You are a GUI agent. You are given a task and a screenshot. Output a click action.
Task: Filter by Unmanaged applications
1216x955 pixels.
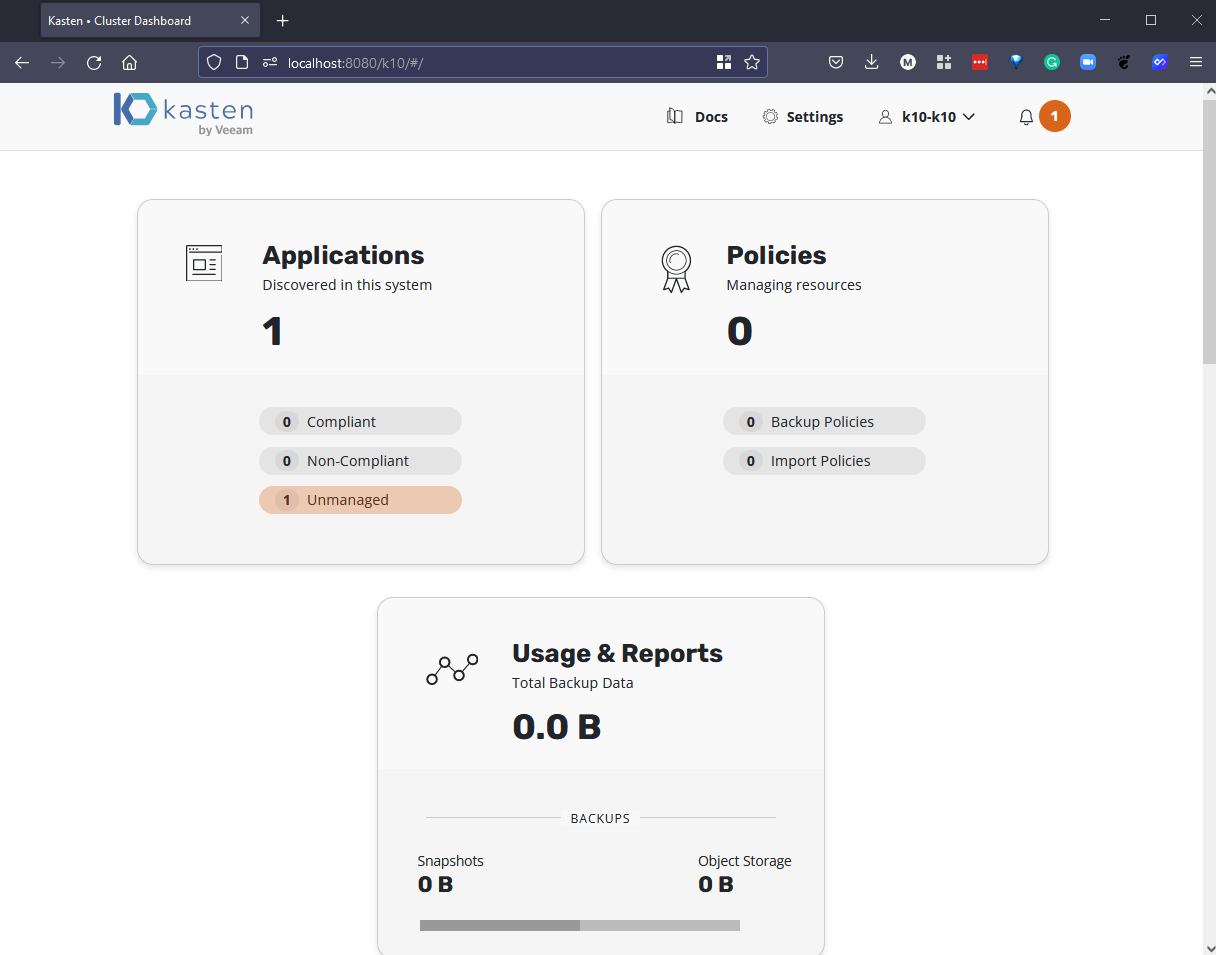coord(360,500)
